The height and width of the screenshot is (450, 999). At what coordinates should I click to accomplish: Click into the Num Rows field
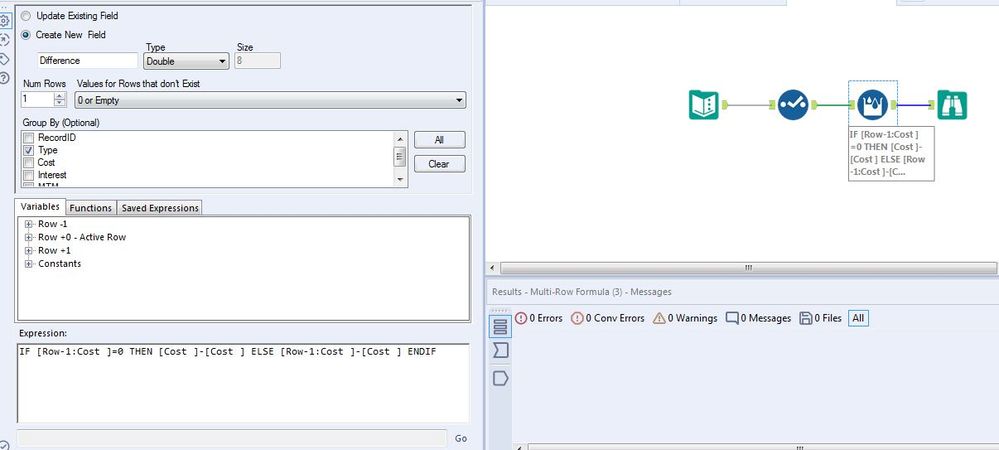38,99
